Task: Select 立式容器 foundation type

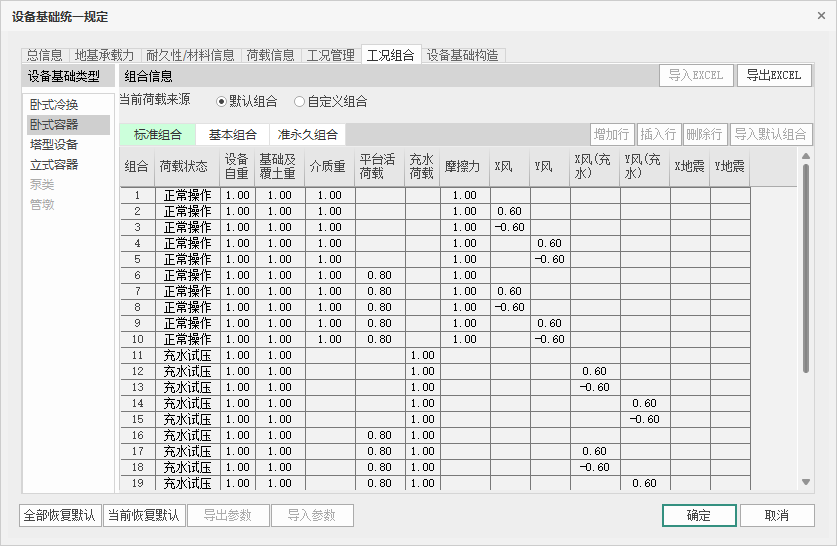Action: coord(54,165)
